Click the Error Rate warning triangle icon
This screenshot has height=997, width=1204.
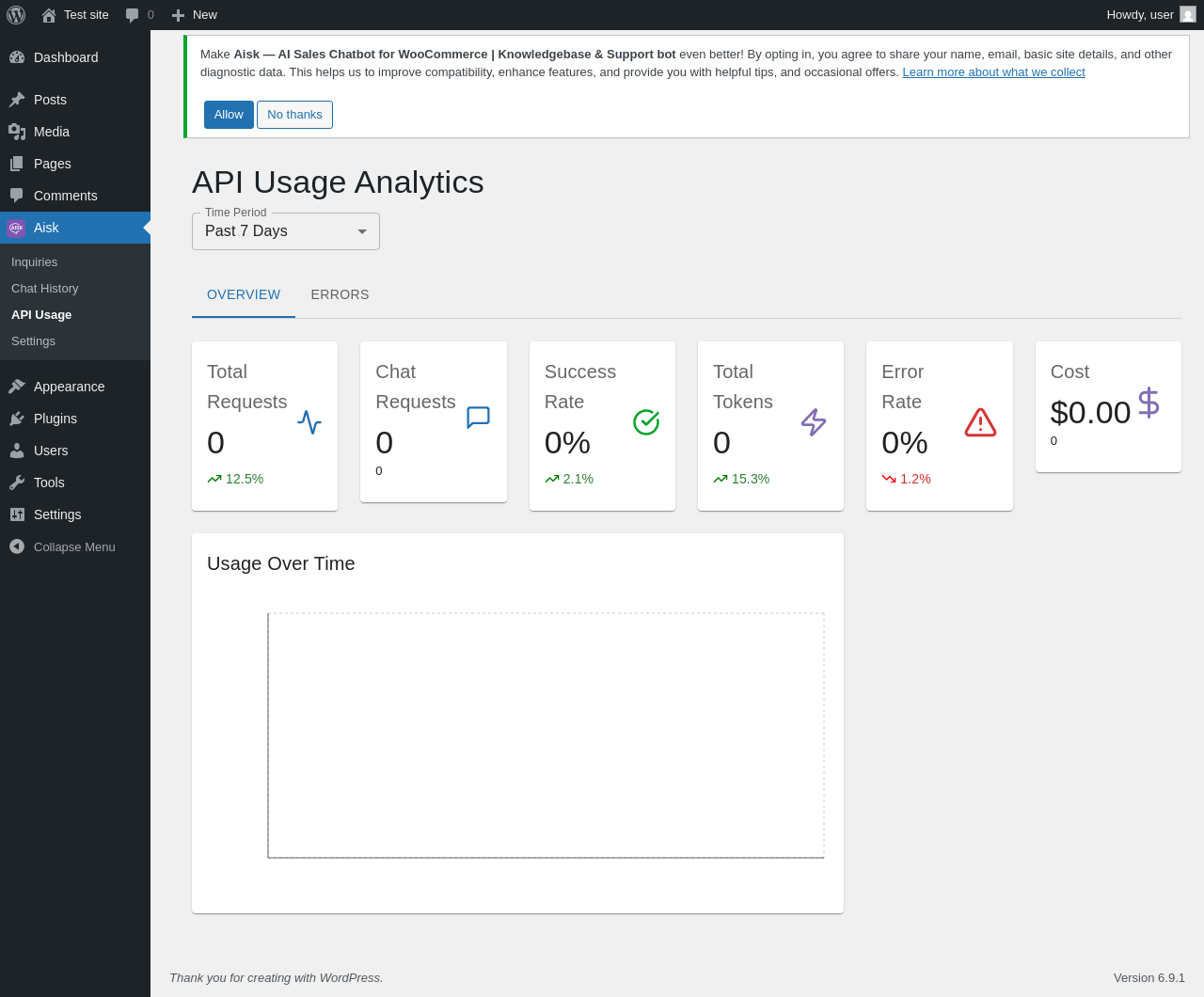980,422
